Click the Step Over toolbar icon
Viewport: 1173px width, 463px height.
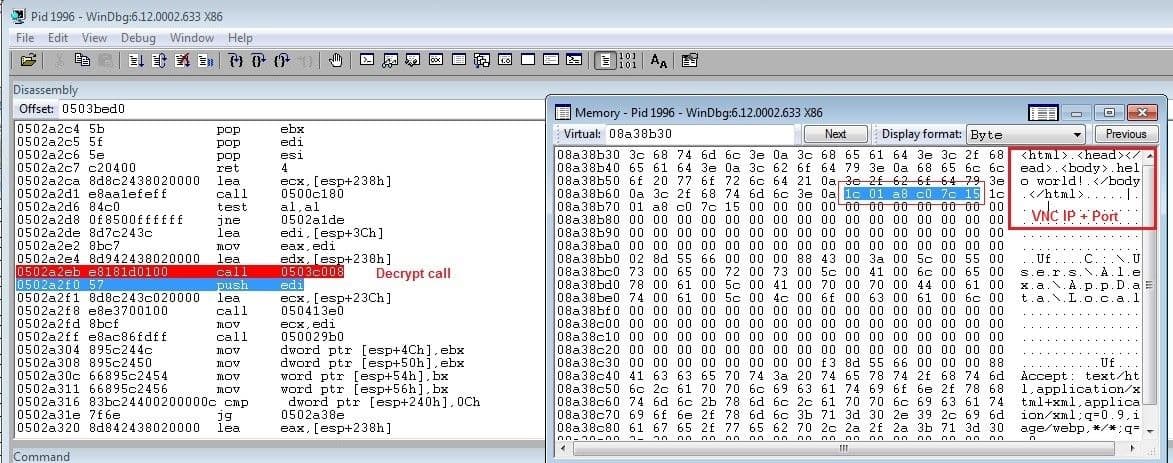click(259, 60)
